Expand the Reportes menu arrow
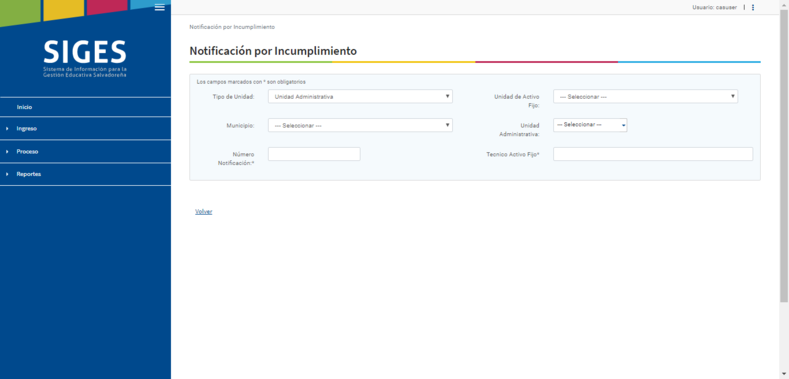This screenshot has width=789, height=379. [7, 174]
